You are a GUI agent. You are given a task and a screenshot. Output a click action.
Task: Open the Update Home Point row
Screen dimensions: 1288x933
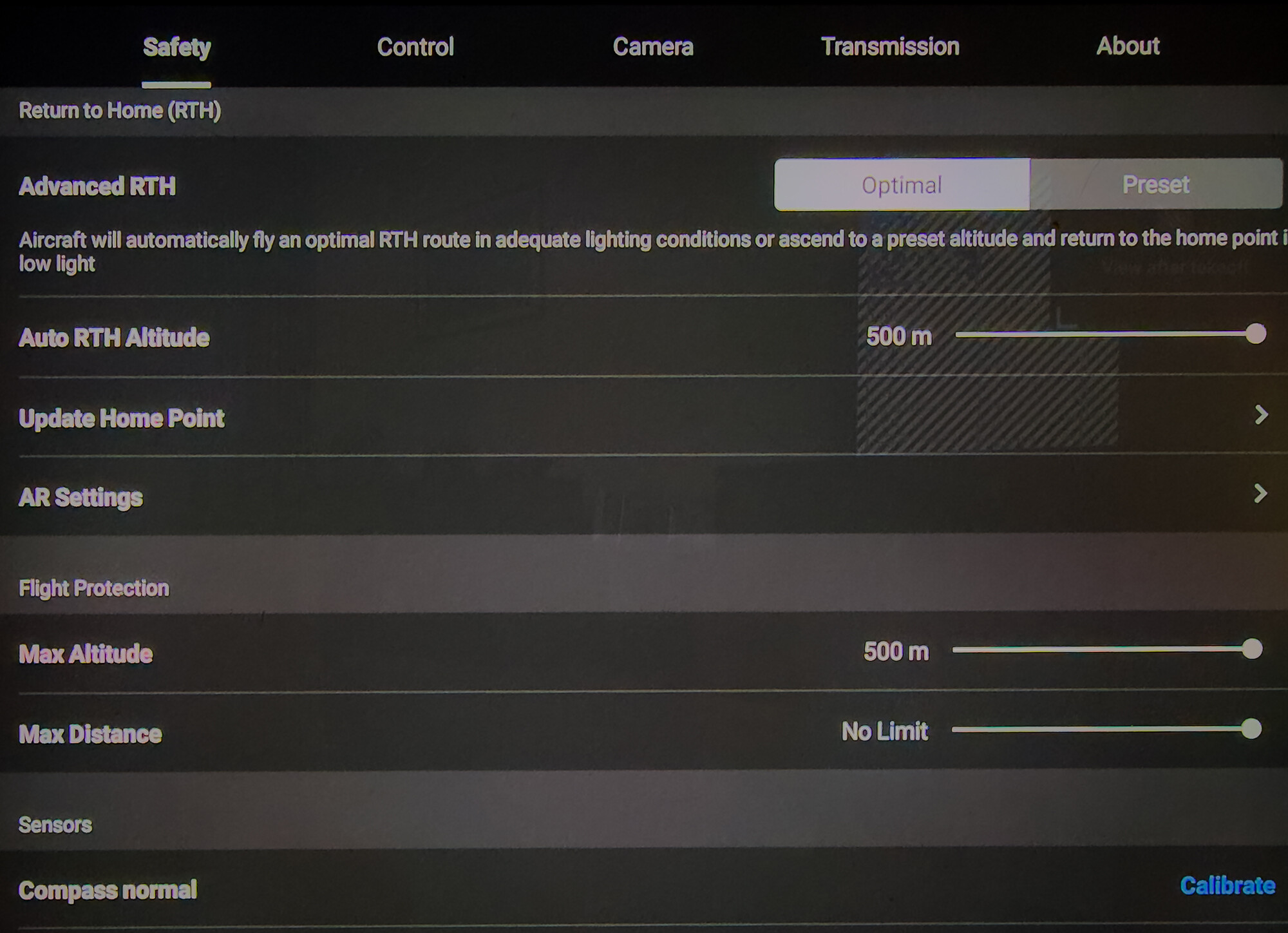pos(122,419)
